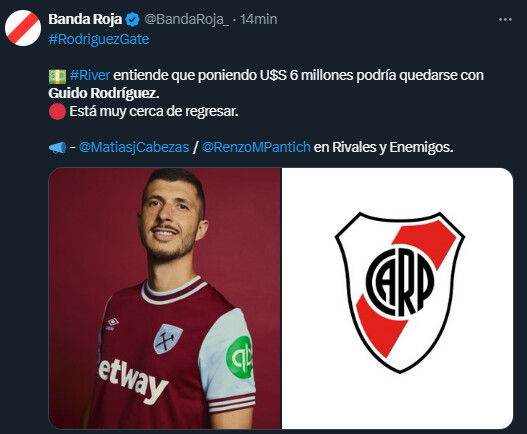
Task: Click the @BandaRoja_ handle
Action: coord(186,19)
